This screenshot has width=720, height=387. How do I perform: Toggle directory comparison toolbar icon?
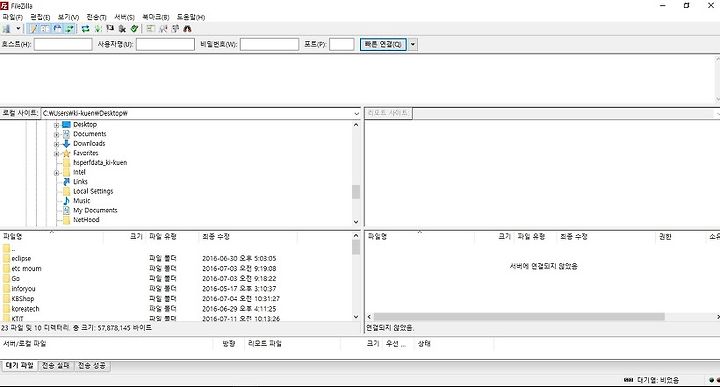(x=163, y=29)
